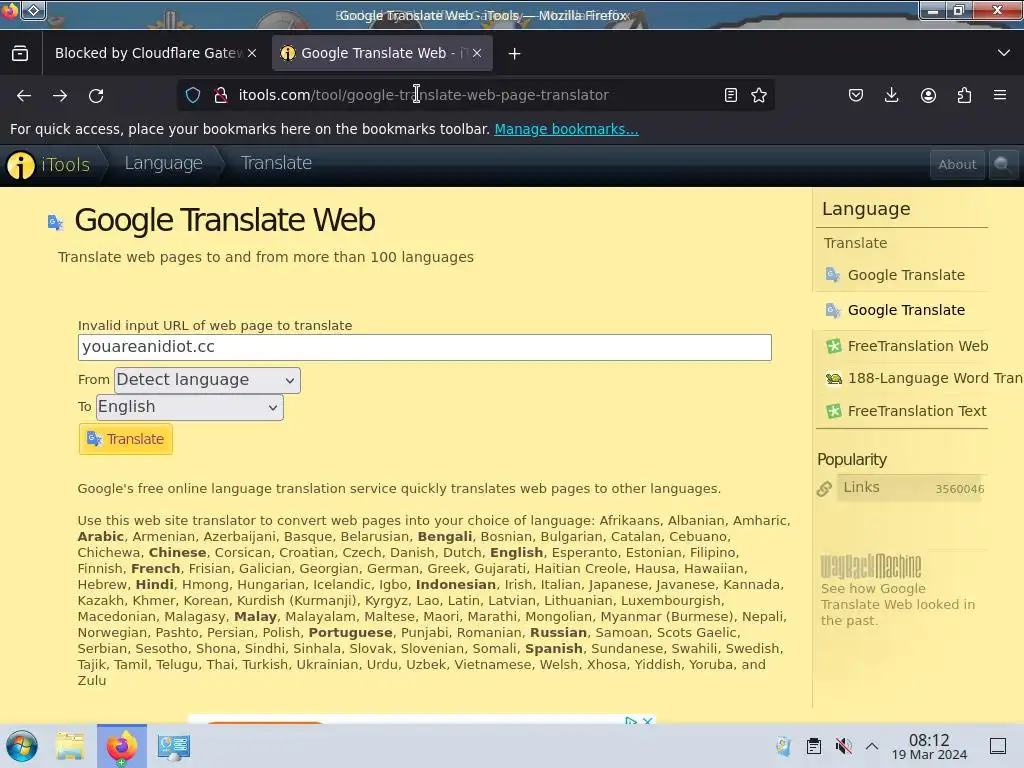Open 188-Language Word Translator link

click(x=935, y=378)
